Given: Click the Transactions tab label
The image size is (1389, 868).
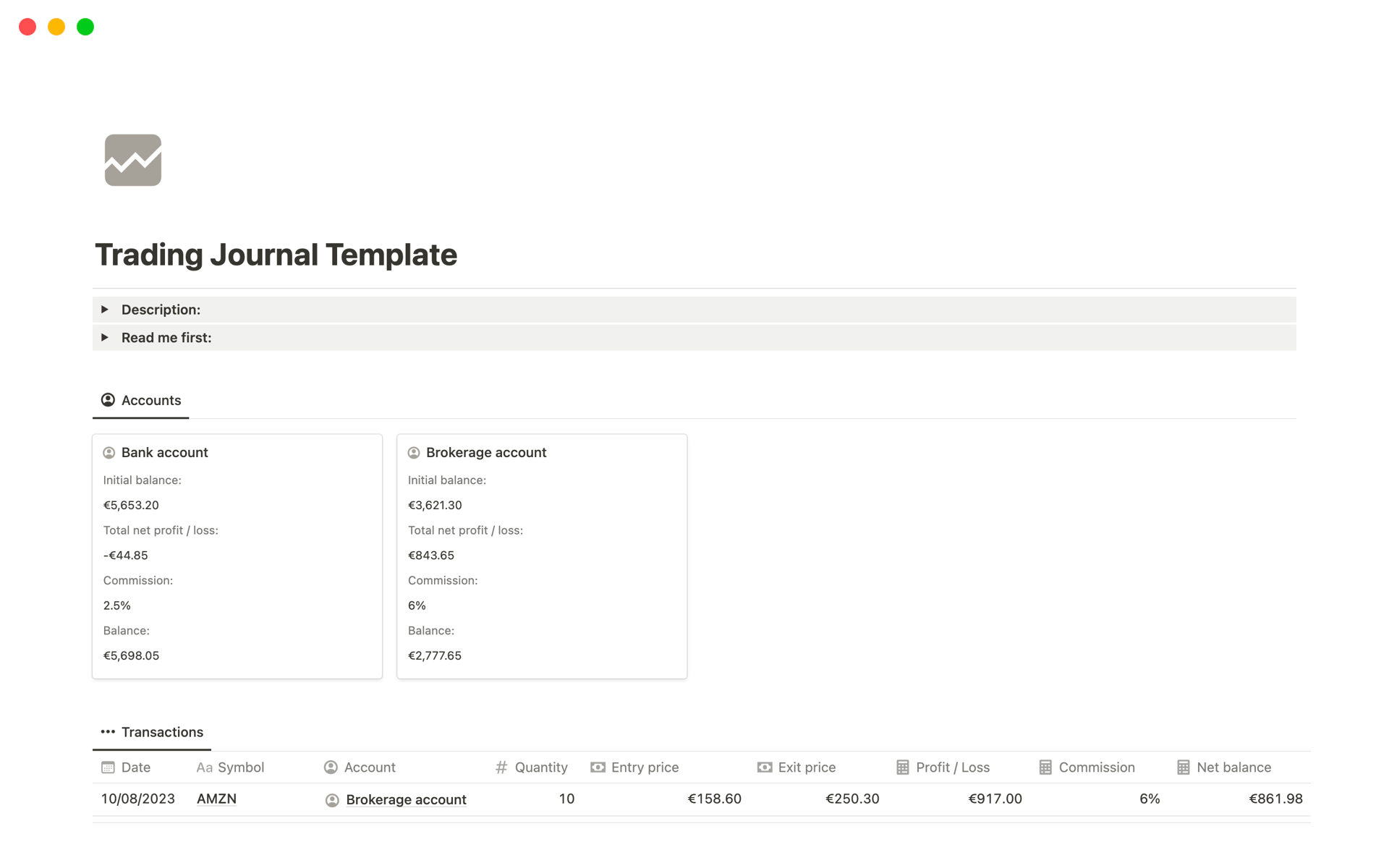Looking at the screenshot, I should [163, 731].
